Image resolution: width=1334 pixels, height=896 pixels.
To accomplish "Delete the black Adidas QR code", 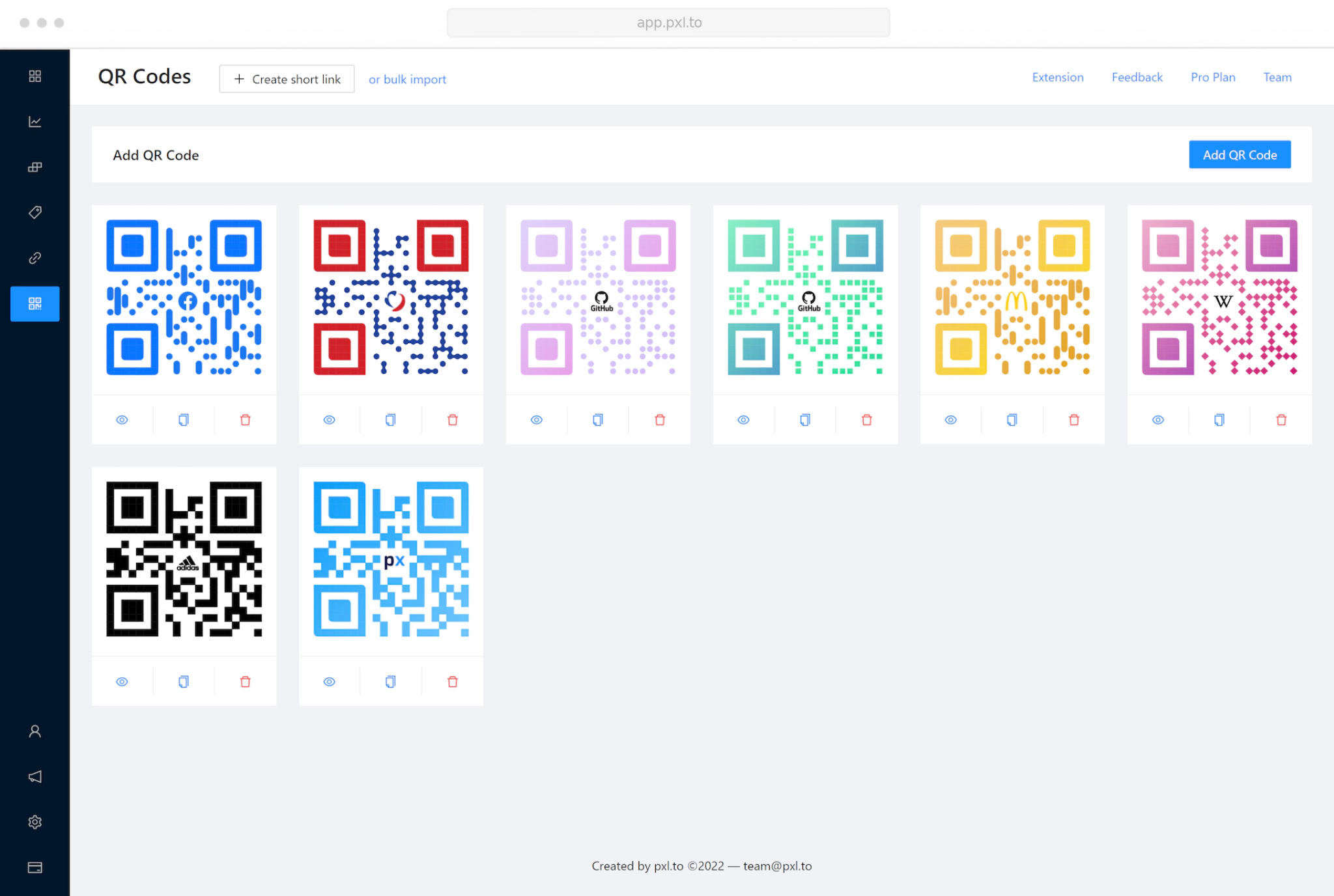I will tap(246, 682).
